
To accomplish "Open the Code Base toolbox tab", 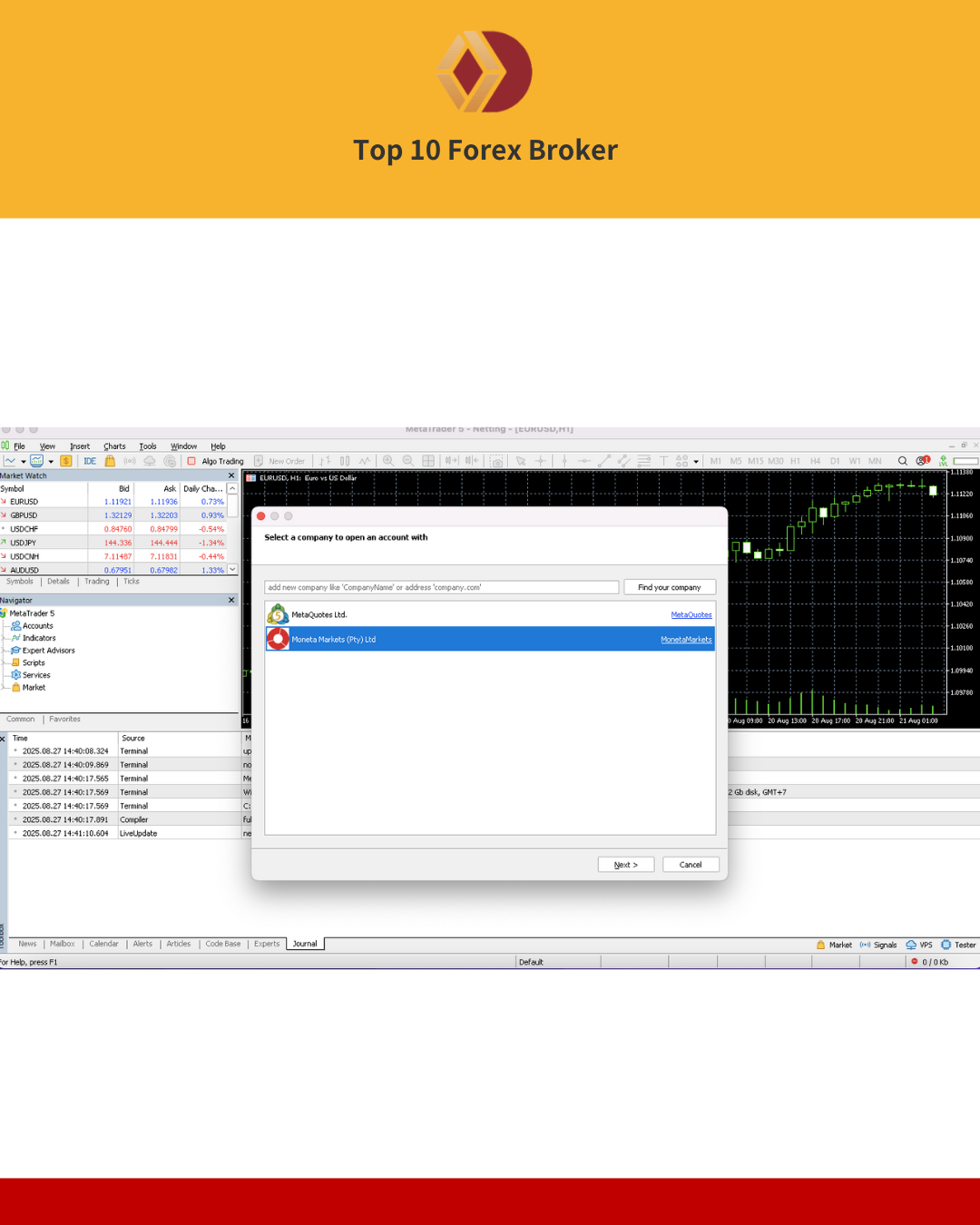I will (223, 944).
